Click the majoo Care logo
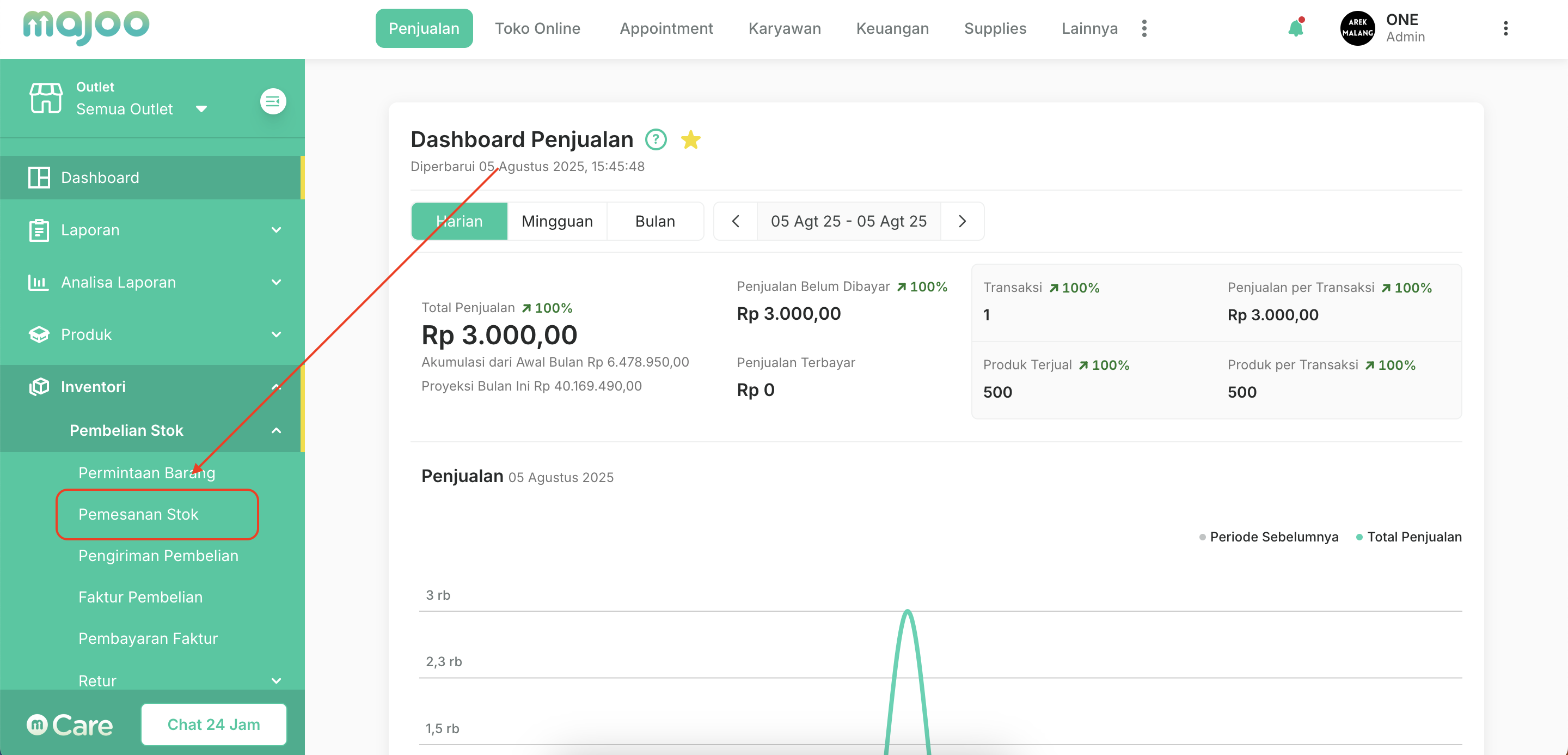 69,724
